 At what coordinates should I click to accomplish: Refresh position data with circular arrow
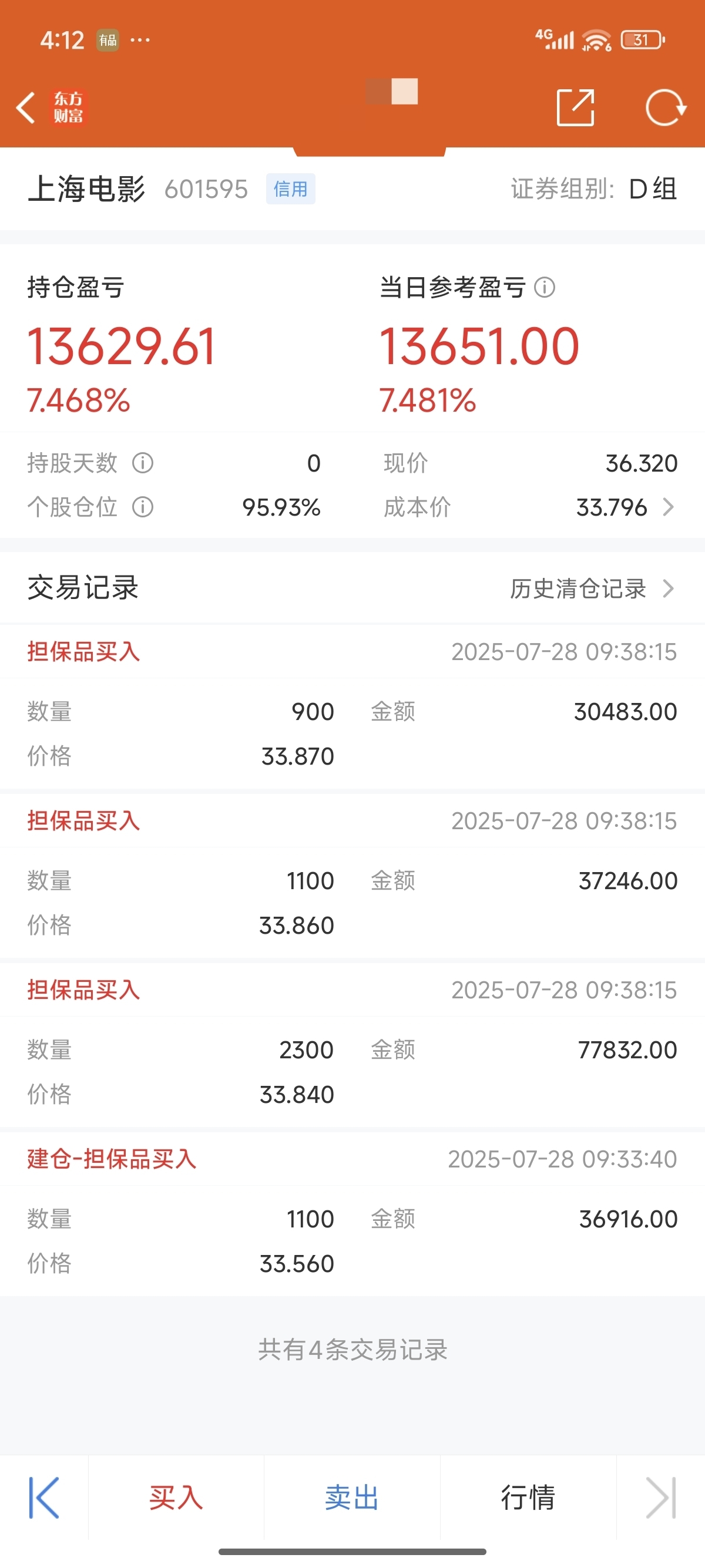[666, 107]
